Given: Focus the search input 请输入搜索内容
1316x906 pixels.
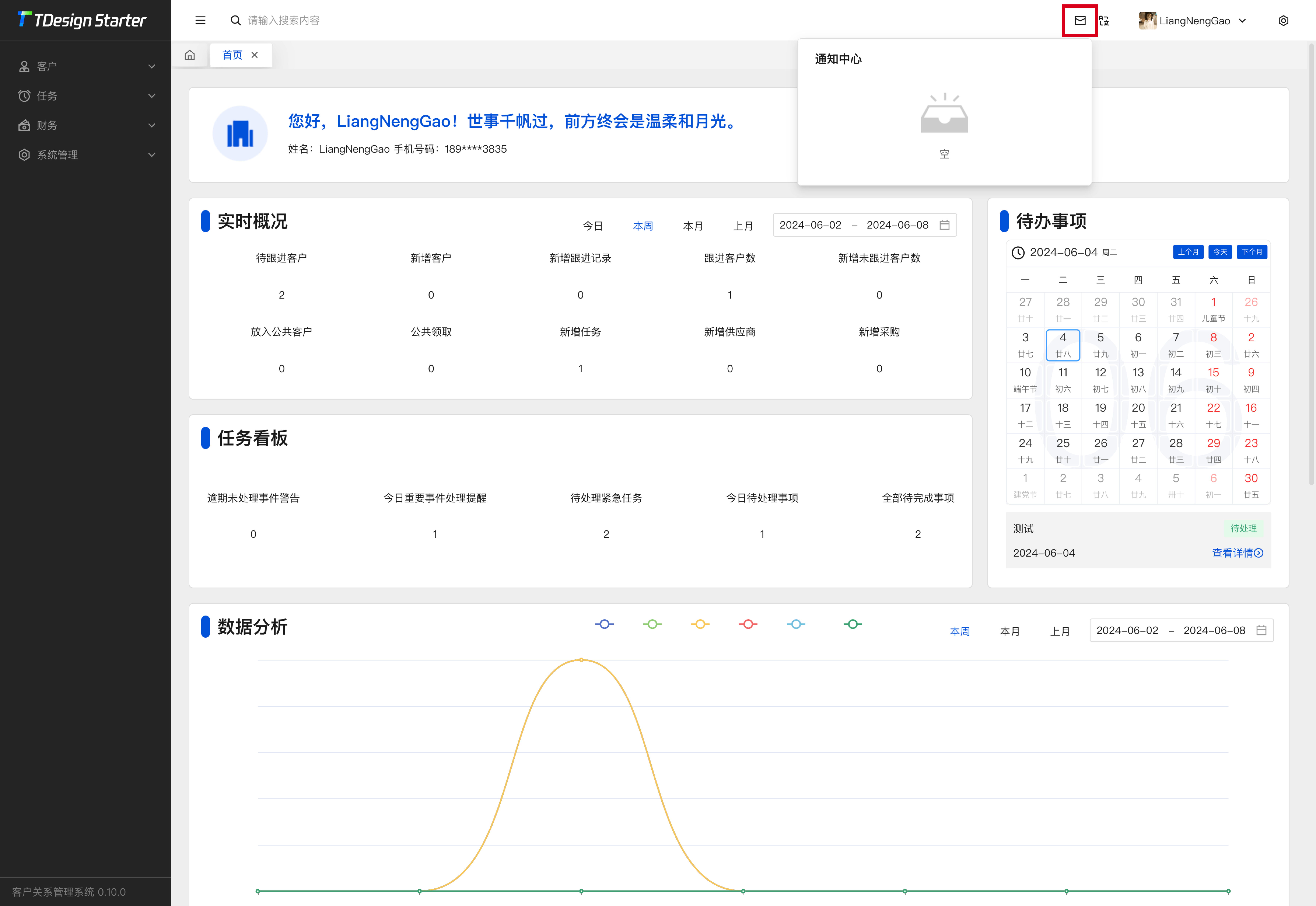Looking at the screenshot, I should coord(284,20).
